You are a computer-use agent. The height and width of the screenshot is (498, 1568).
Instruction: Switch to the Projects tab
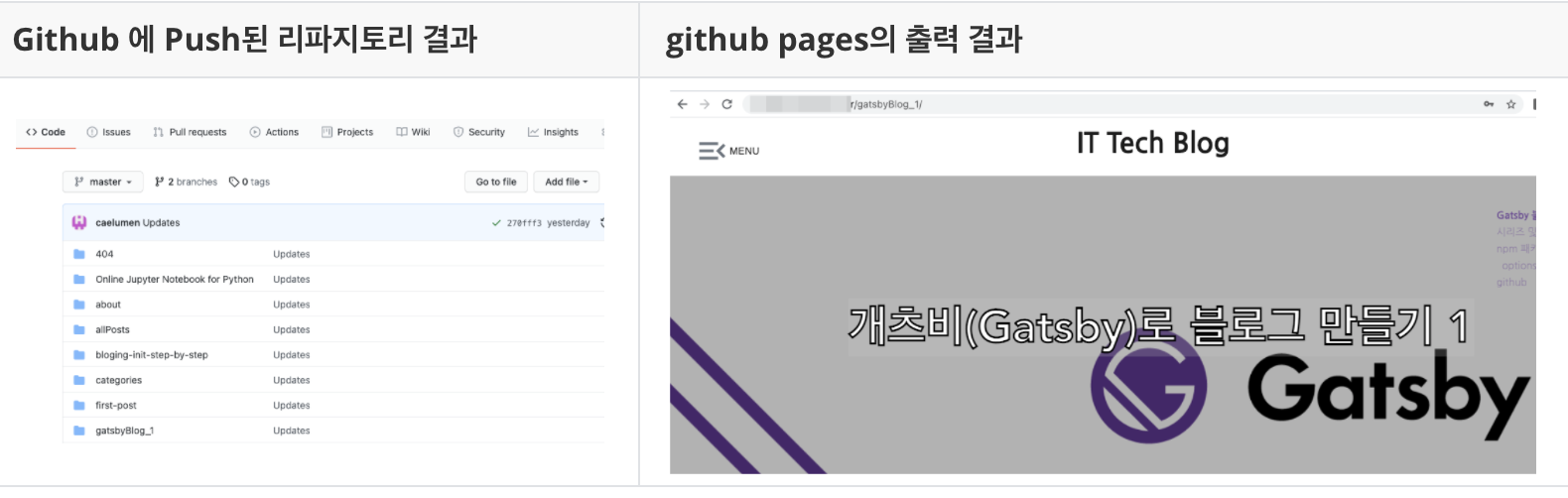347,132
